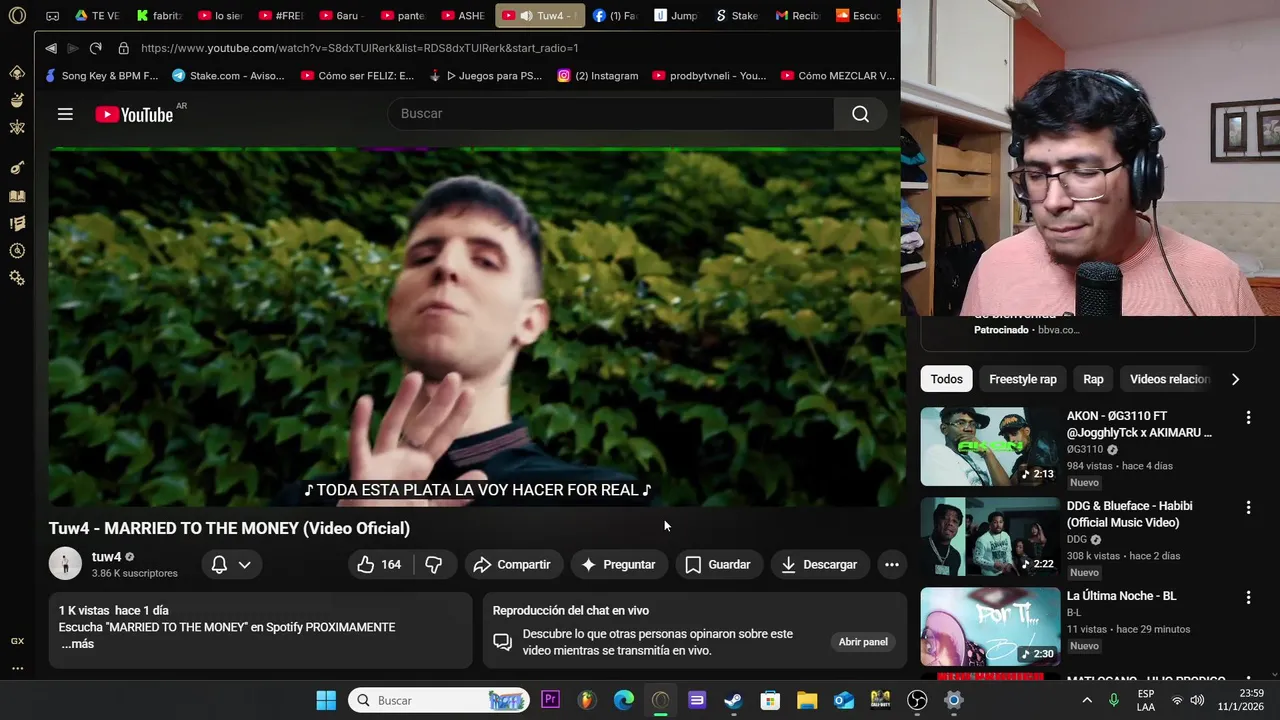Image resolution: width=1280 pixels, height=720 pixels.
Task: Switch to the Gmail Recibidos tab
Action: [798, 16]
